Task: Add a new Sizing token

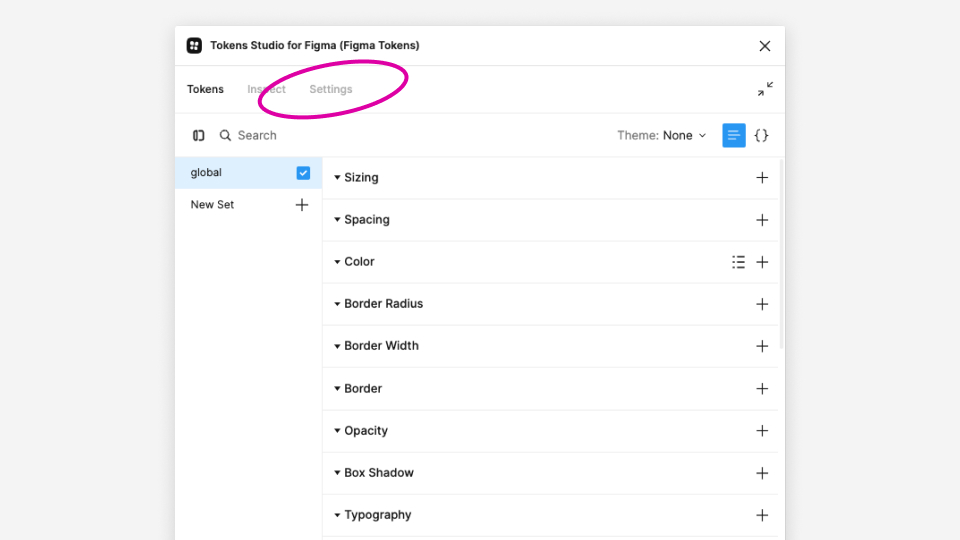Action: 762,178
